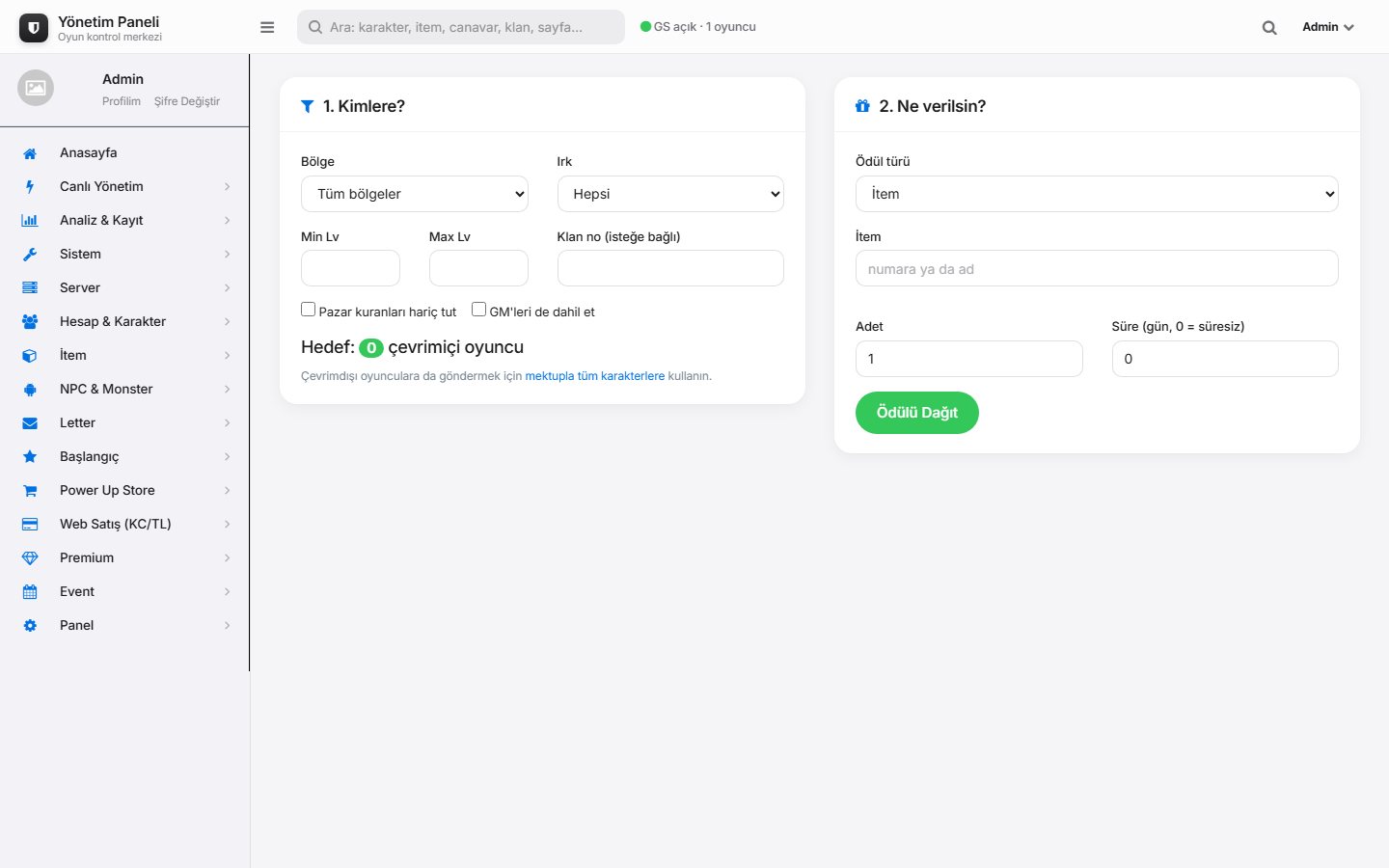
Task: Open the Server menu item
Action: [x=124, y=288]
